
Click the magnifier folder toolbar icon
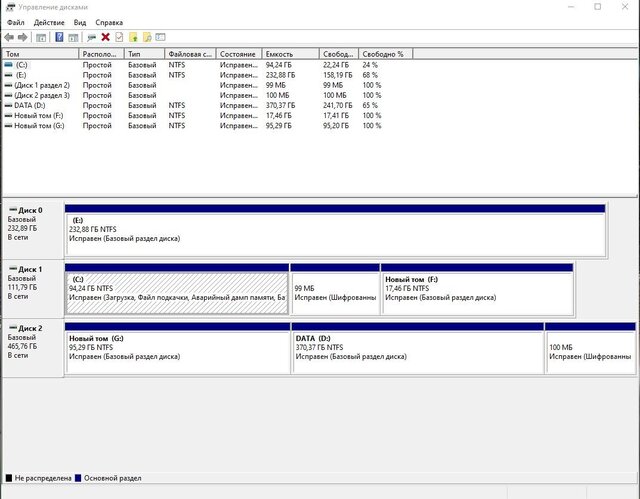(146, 37)
